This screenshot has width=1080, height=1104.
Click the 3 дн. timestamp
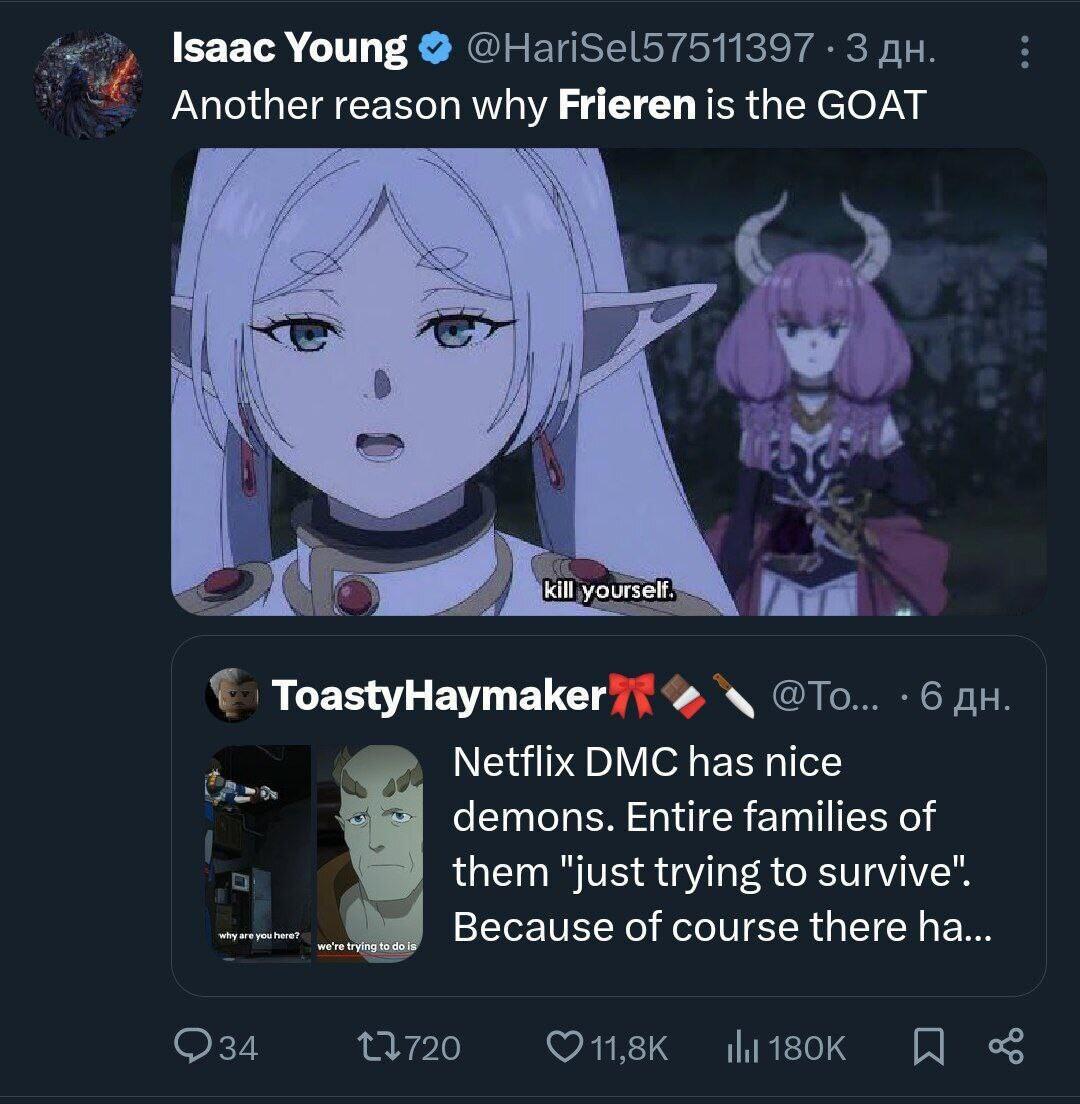(x=891, y=49)
